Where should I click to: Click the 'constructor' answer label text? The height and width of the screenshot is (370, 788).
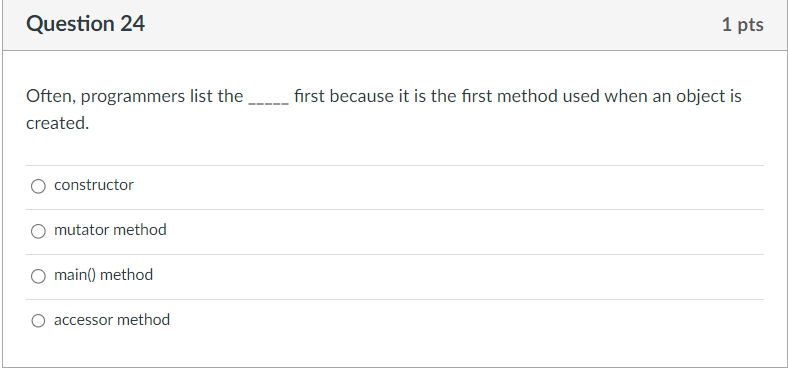point(94,185)
